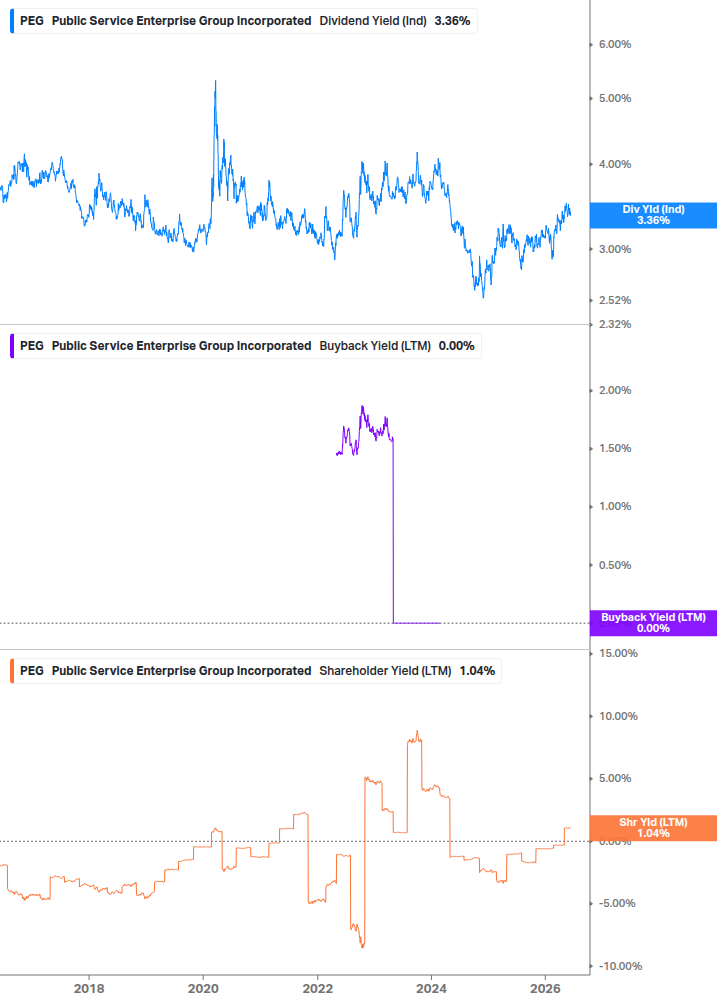The image size is (717, 1005).
Task: Click the PEG ticker in the Dividend Yield legend
Action: (x=32, y=21)
